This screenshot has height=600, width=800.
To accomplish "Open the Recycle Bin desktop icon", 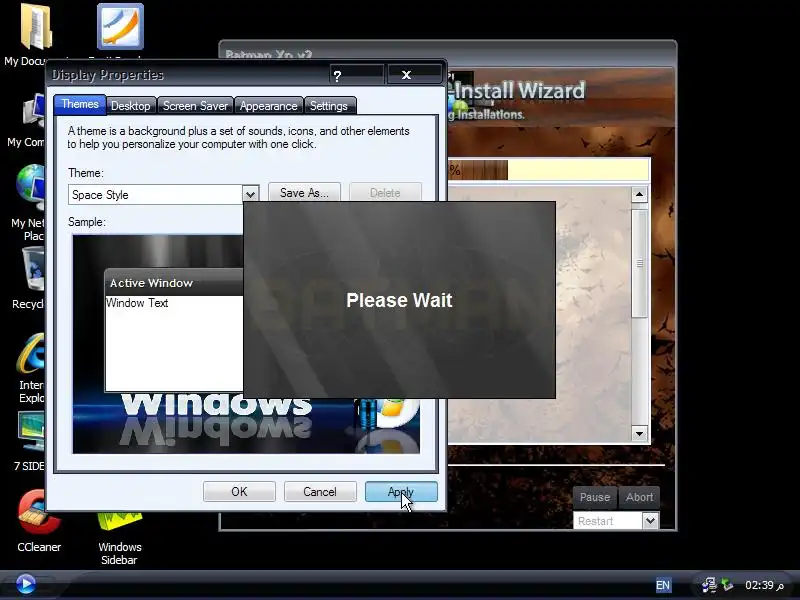I will (34, 269).
